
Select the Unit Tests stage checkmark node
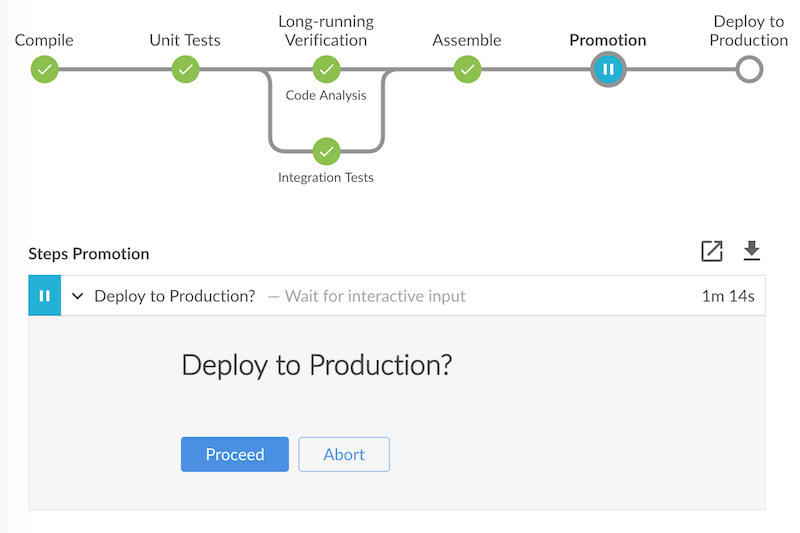tap(185, 69)
